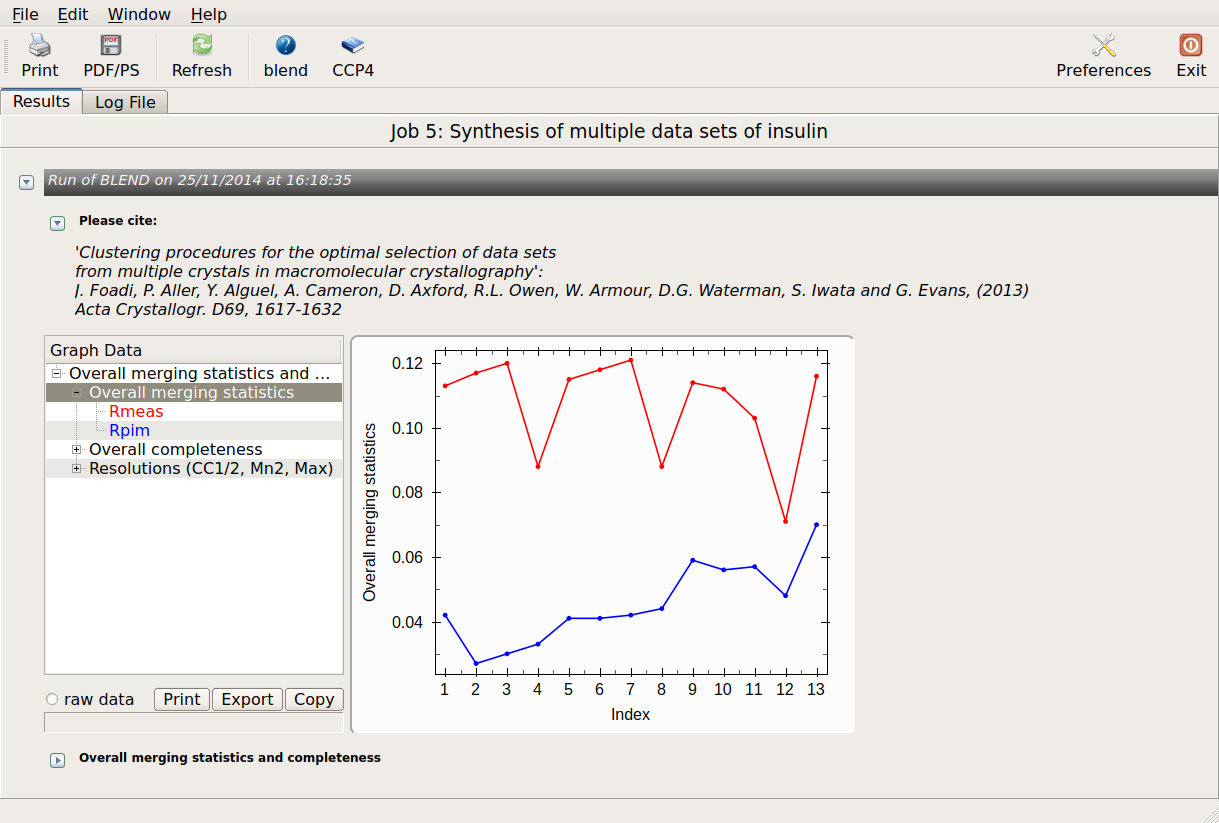This screenshot has width=1219, height=823.
Task: Expand Resolutions (CC1/2, Mn2, Max) node
Action: coord(77,469)
